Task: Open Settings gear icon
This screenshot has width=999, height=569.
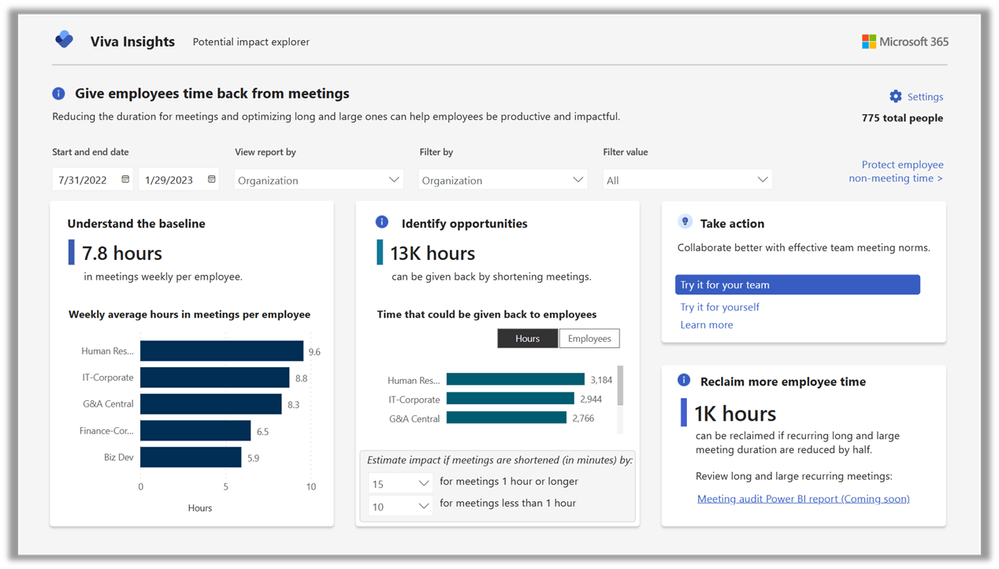Action: click(896, 96)
